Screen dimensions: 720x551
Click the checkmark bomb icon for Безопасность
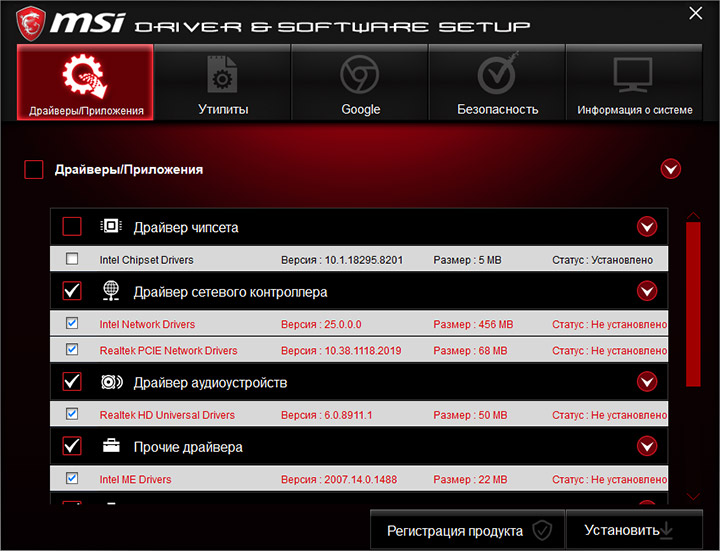tap(497, 73)
